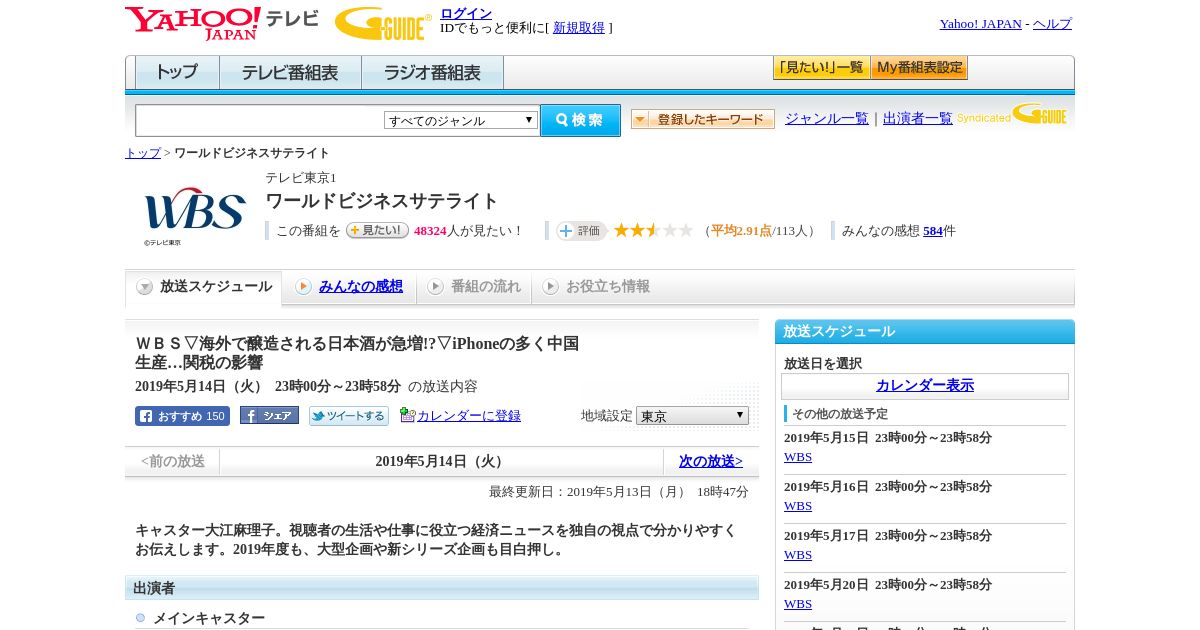Click the Facebook おすすめ 150 button

point(182,416)
